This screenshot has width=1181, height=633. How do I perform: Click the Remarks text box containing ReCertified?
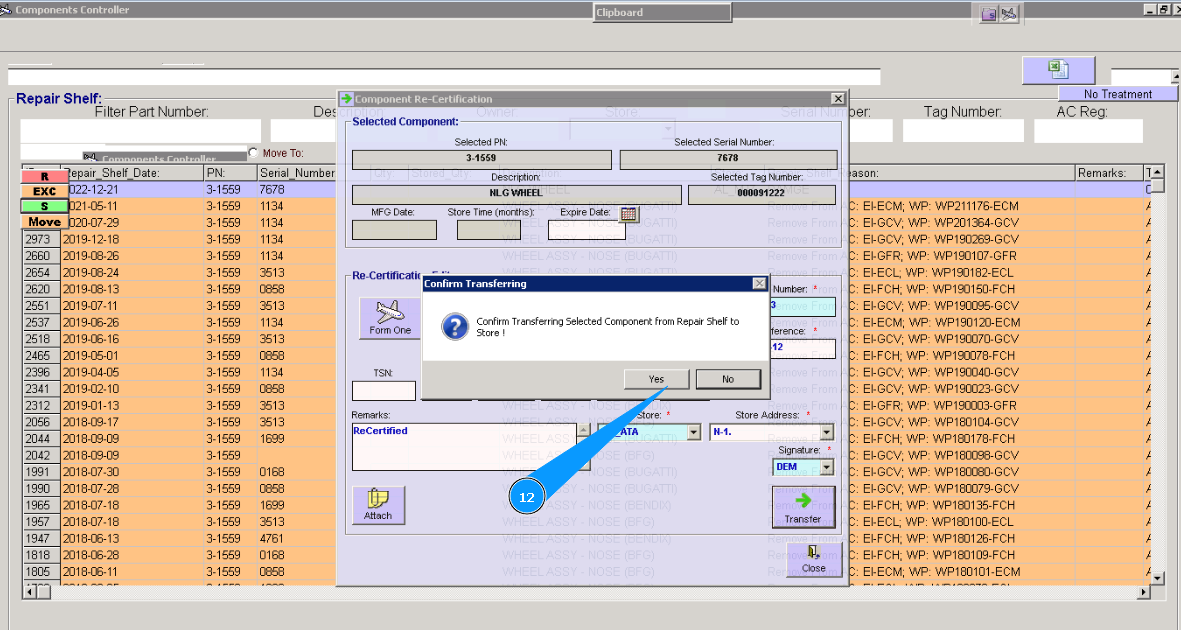tap(464, 447)
